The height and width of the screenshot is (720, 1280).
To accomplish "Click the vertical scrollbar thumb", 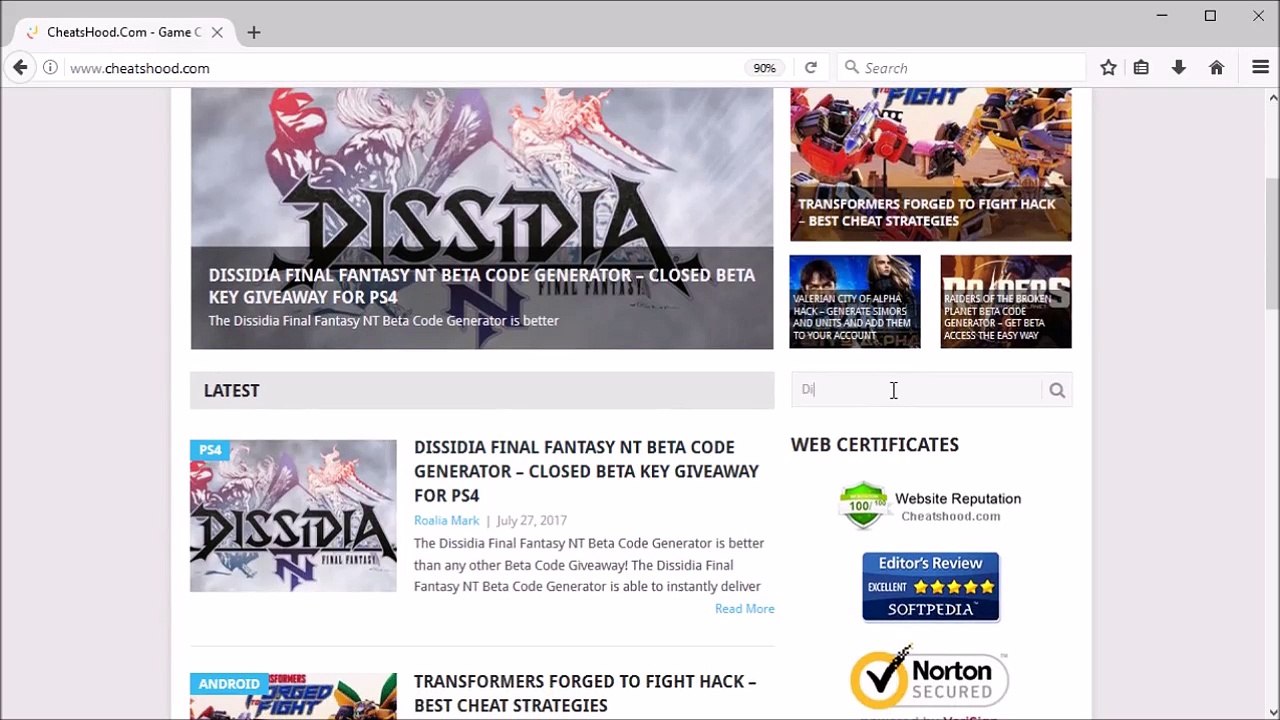I will coord(1272,245).
